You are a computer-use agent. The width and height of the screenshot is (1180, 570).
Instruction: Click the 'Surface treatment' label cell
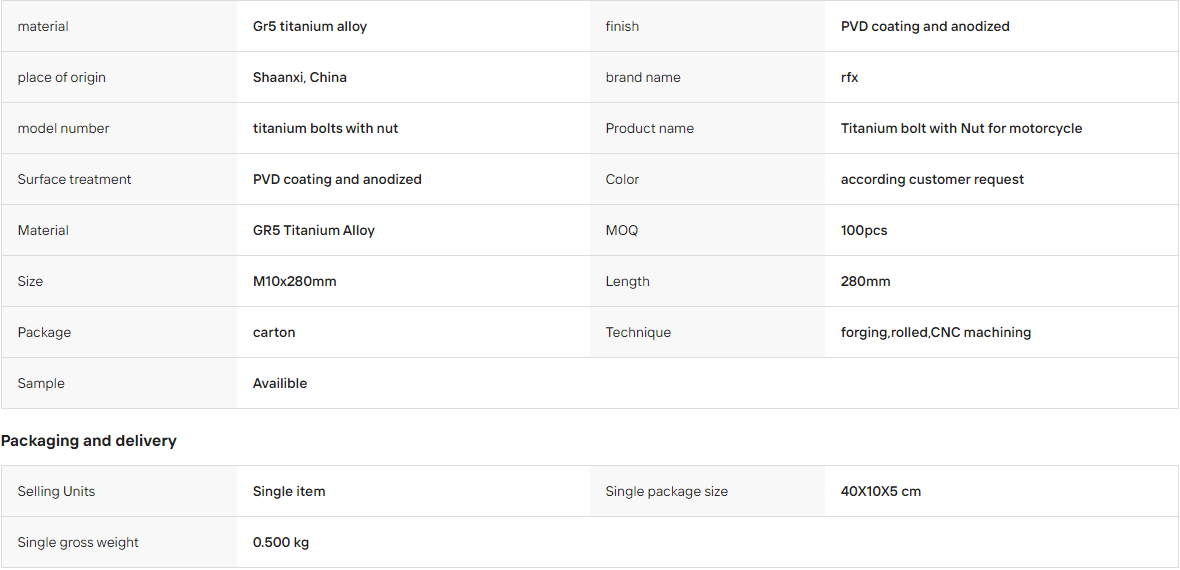tap(119, 179)
